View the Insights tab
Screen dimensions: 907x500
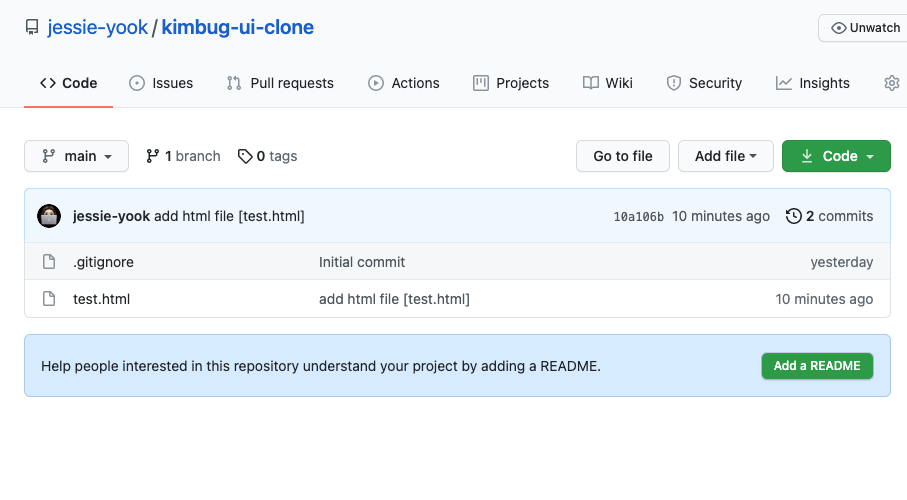click(812, 83)
